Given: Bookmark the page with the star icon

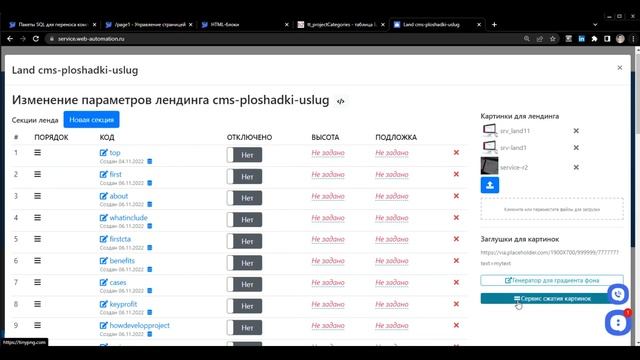Looking at the screenshot, I should click(553, 39).
